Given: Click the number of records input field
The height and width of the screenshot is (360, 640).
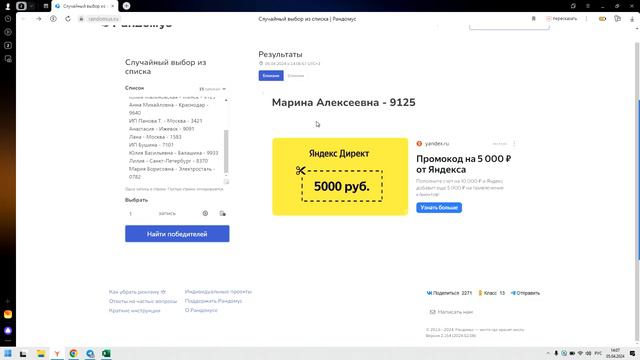Looking at the screenshot, I should pos(141,213).
